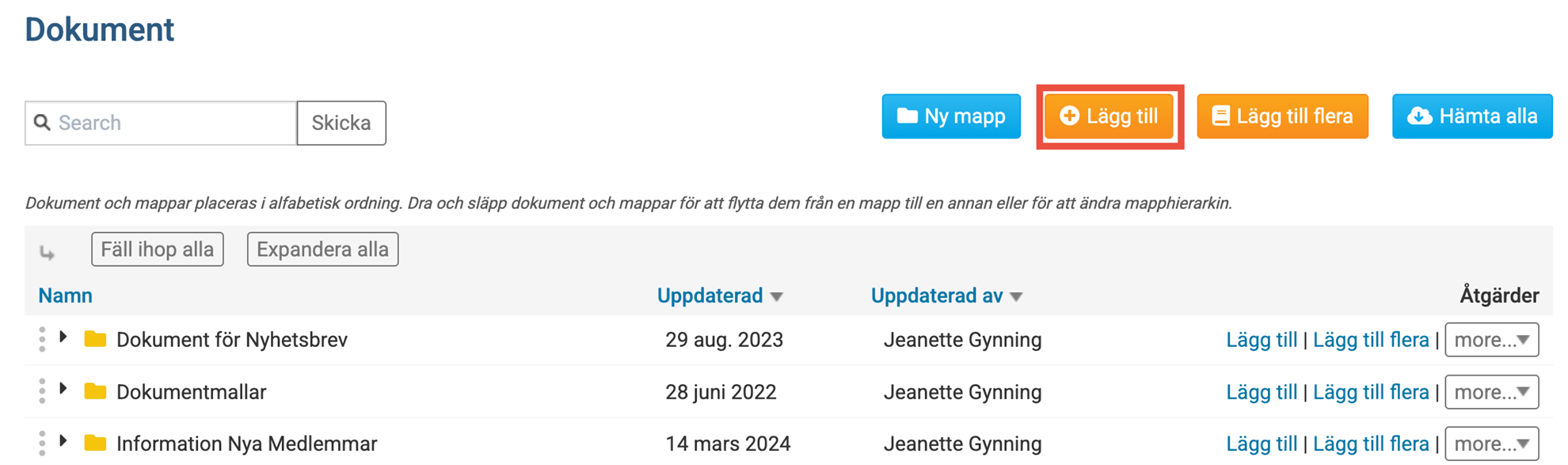Click the indent arrow icon left of Fäll ihop alla
The image size is (1568, 465).
click(48, 253)
